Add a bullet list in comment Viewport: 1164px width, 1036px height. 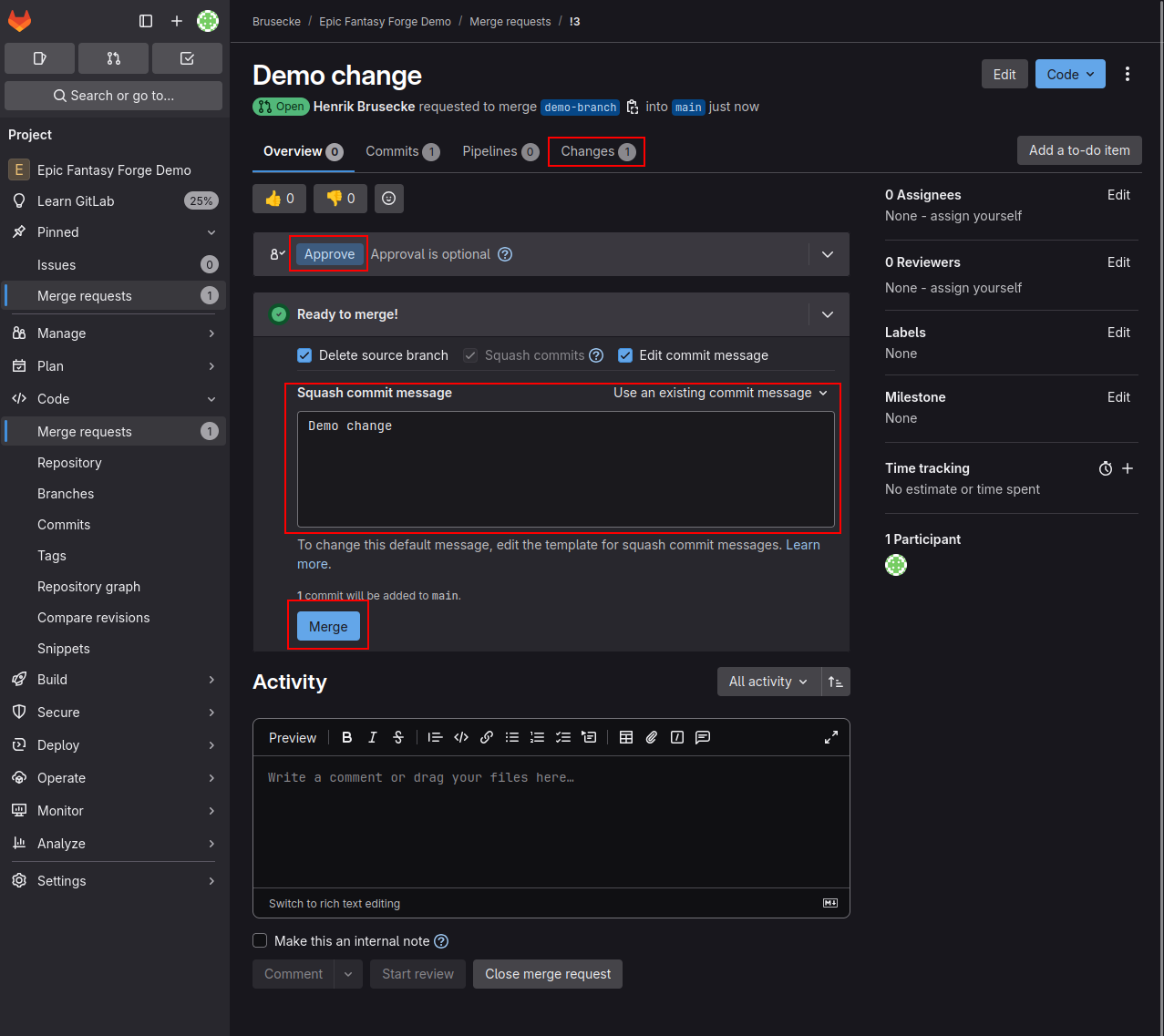[x=512, y=737]
